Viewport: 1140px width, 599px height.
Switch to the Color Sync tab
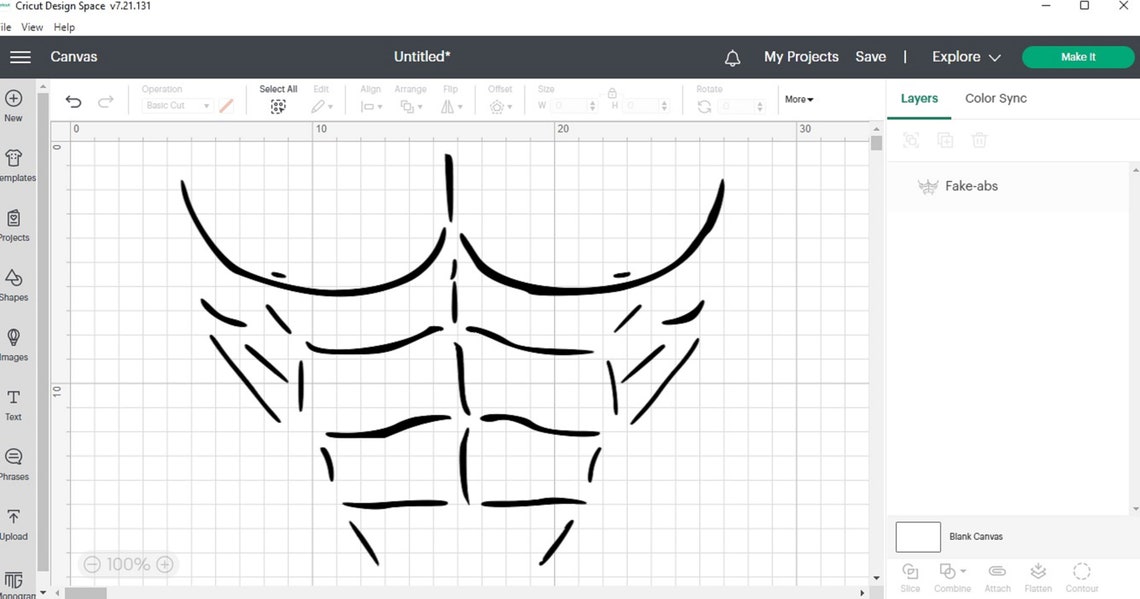pyautogui.click(x=996, y=98)
